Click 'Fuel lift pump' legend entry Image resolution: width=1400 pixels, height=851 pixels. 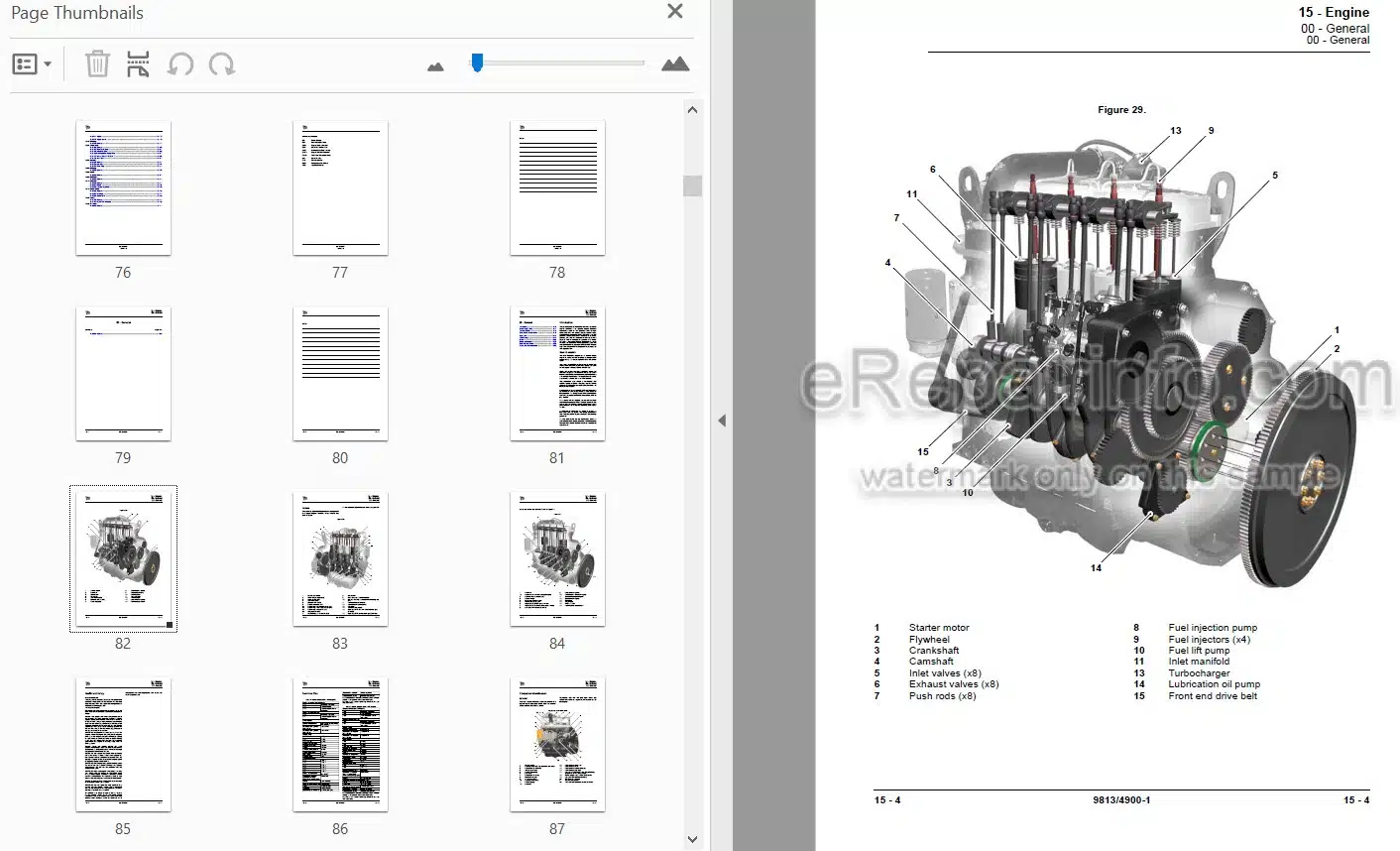(1199, 651)
